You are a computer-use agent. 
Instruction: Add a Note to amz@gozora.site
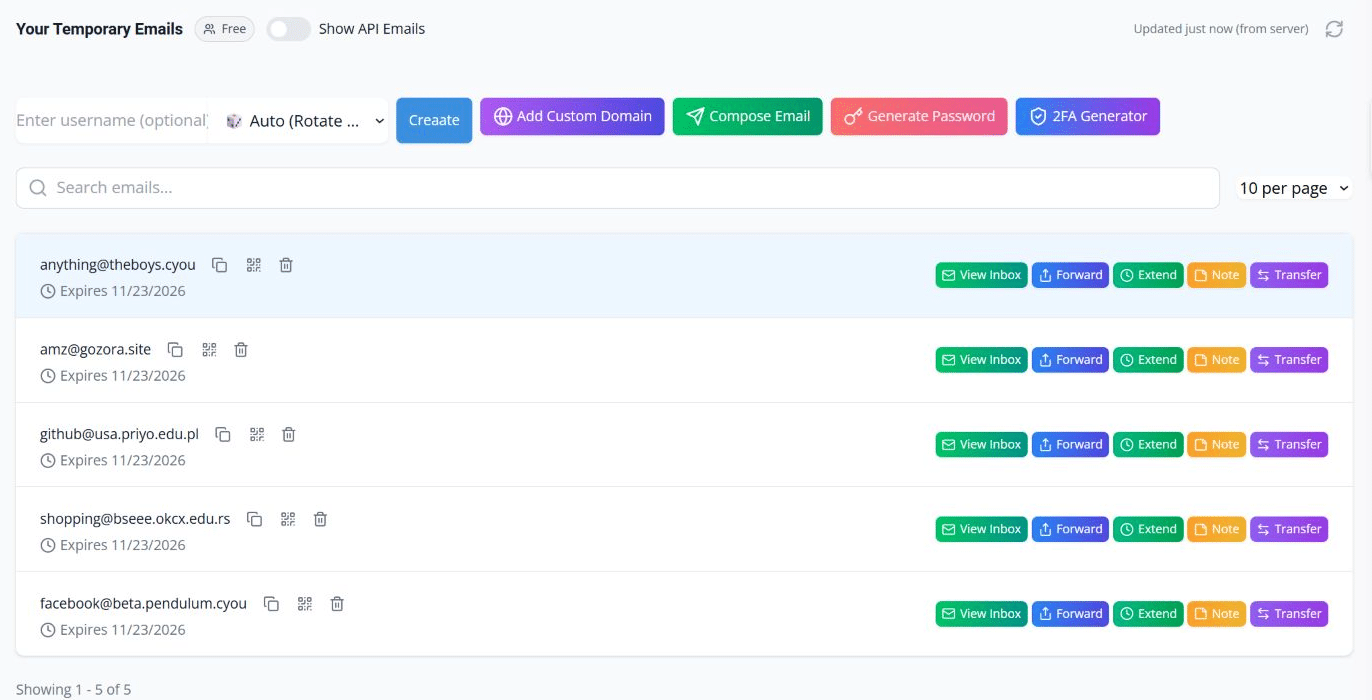pyautogui.click(x=1216, y=360)
